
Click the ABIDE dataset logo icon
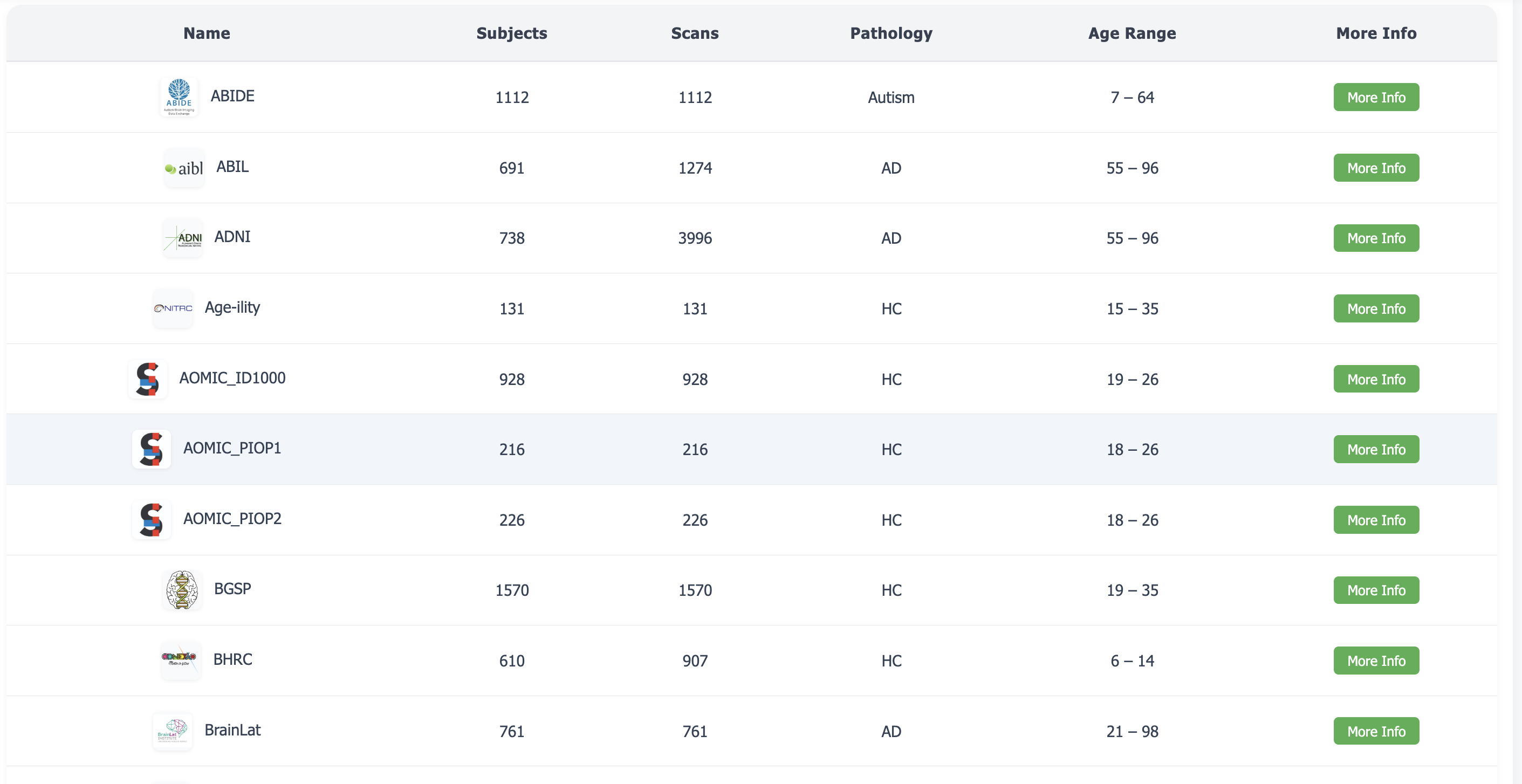tap(179, 97)
